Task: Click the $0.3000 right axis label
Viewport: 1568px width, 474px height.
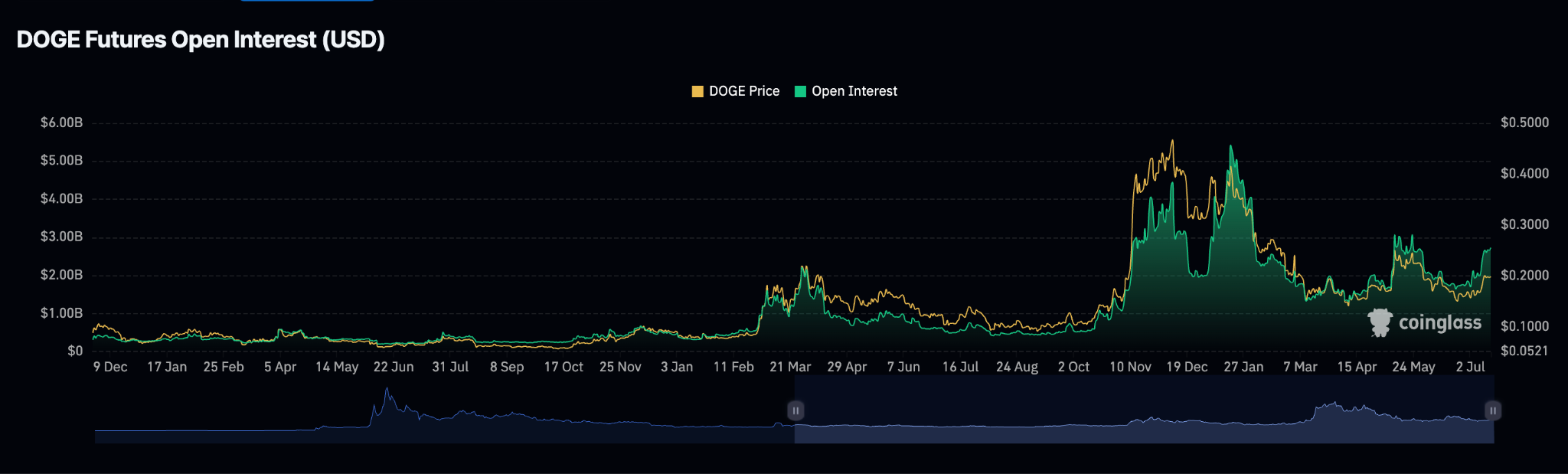Action: 1524,224
